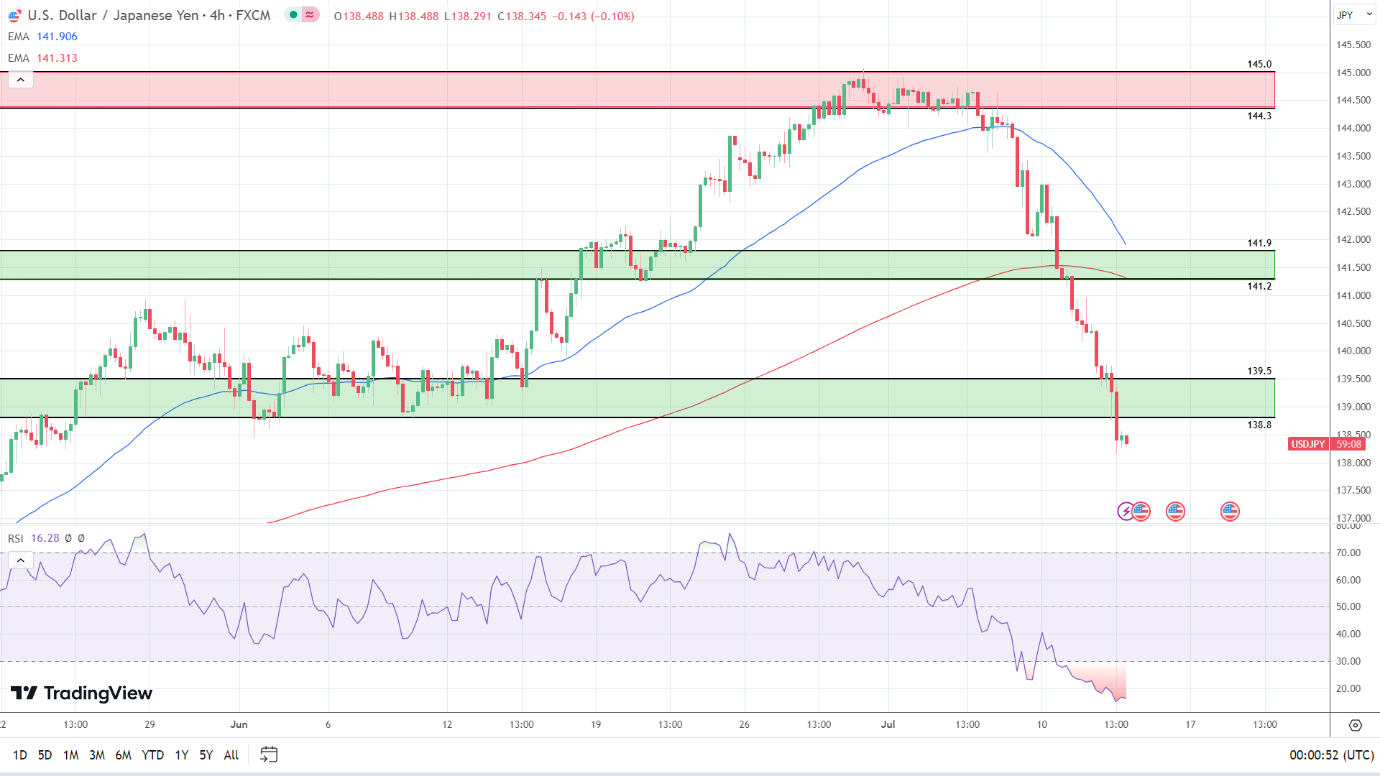Set time range to 1M
This screenshot has width=1380, height=776.
pyautogui.click(x=71, y=755)
